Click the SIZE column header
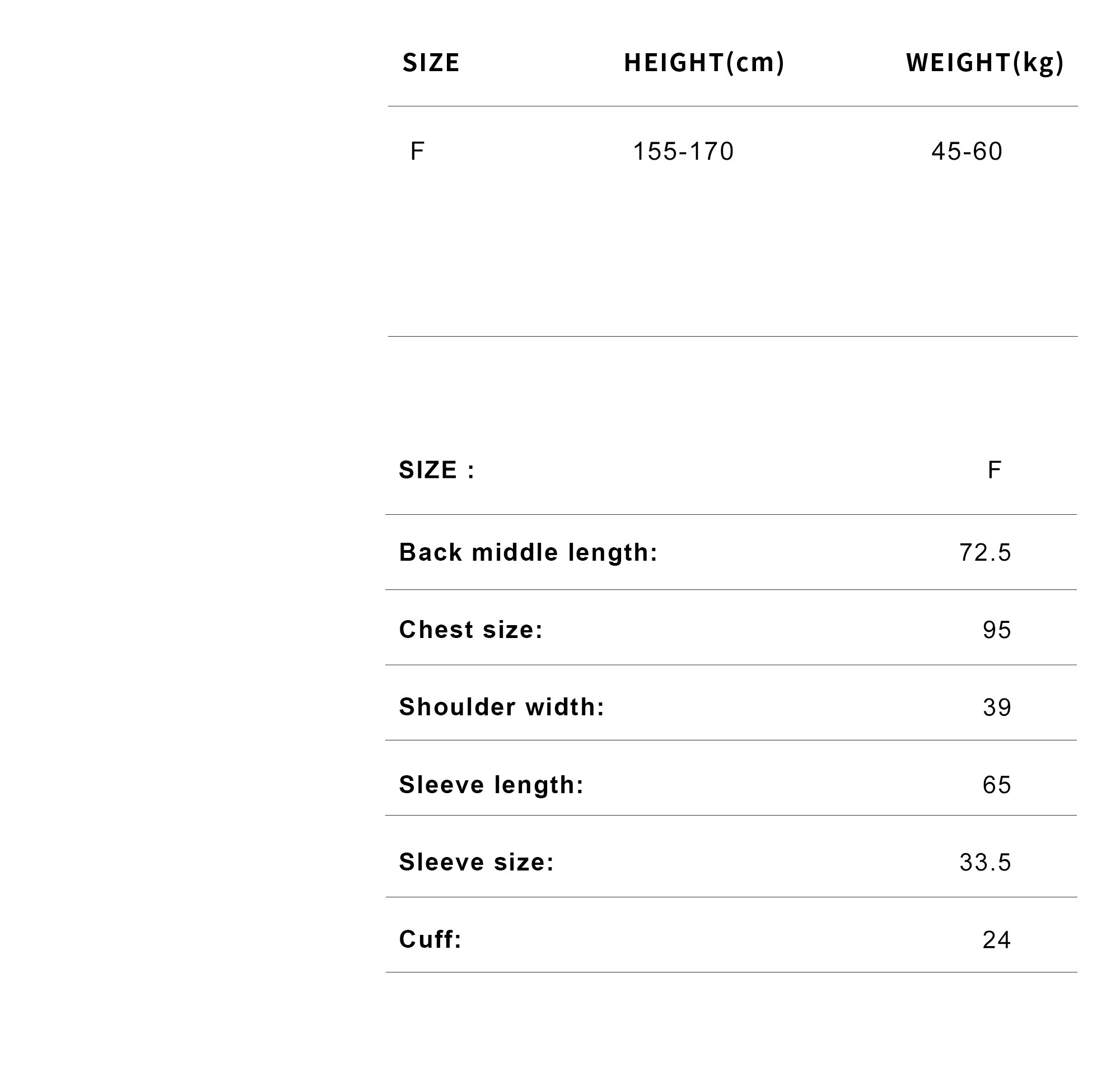 (x=431, y=63)
